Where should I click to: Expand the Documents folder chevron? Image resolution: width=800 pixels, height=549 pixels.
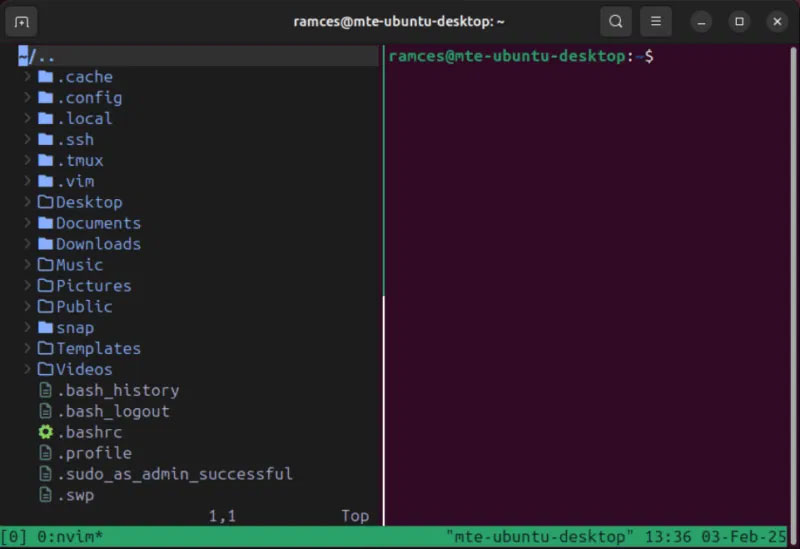click(28, 223)
